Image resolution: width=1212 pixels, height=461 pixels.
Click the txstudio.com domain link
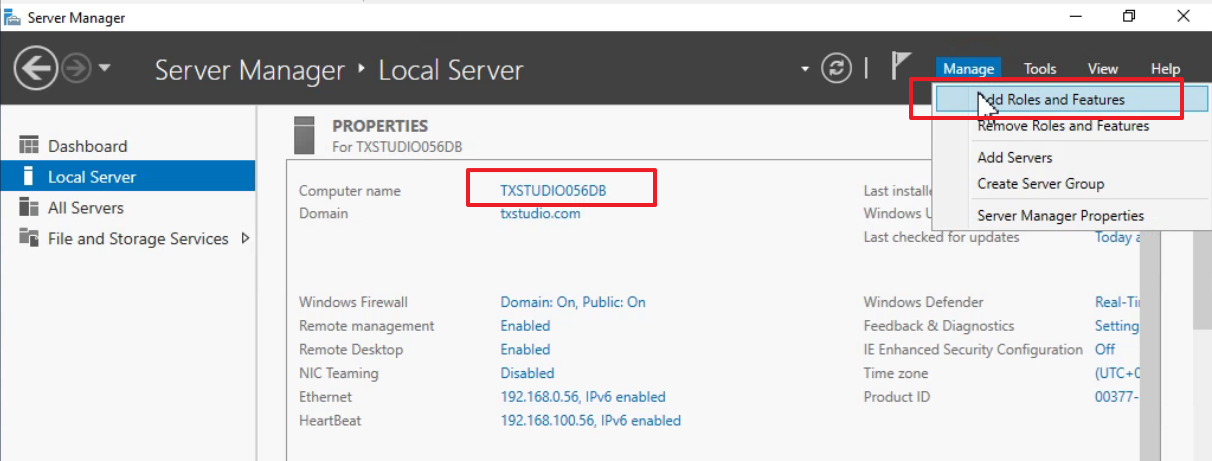tap(540, 213)
